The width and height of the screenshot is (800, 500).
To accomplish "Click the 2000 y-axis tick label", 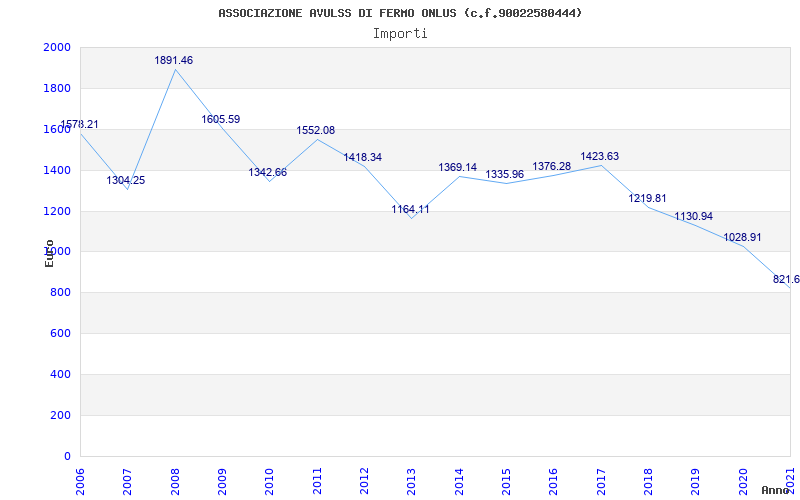I will (57, 47).
